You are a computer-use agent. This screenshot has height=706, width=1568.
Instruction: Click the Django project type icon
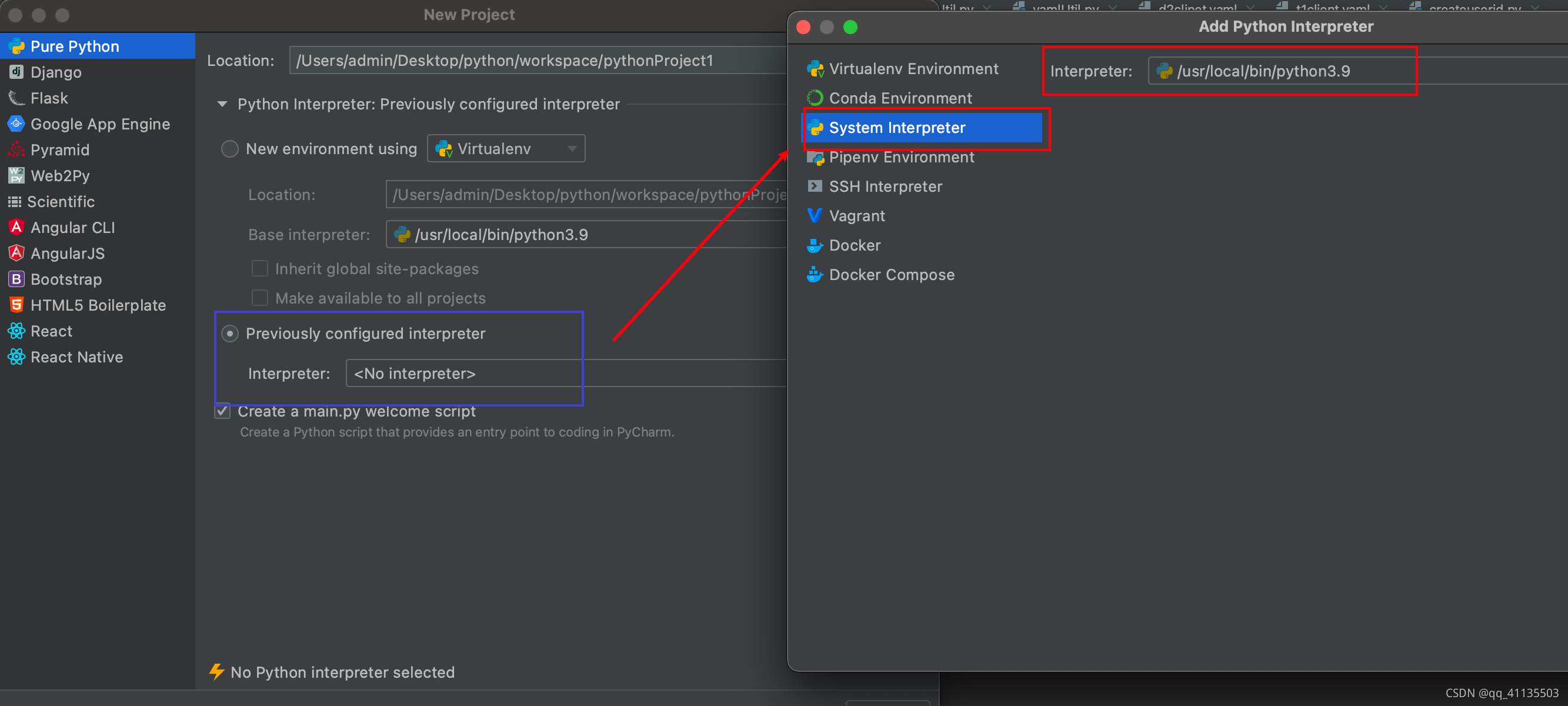(x=16, y=72)
